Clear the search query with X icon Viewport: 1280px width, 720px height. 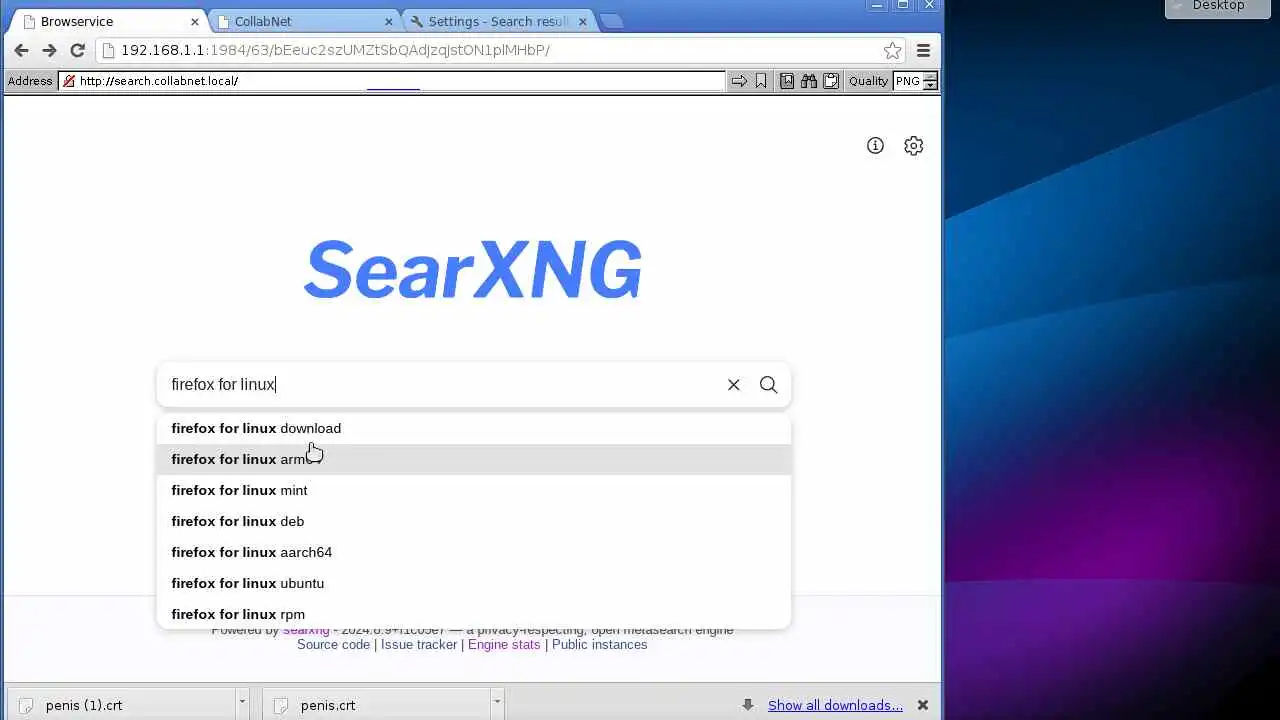(x=733, y=385)
